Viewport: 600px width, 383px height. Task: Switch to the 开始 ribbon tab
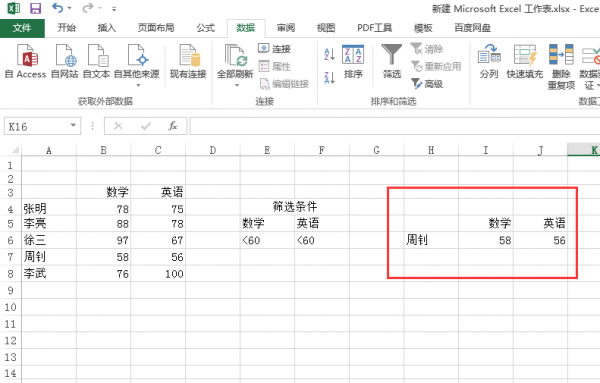click(x=67, y=28)
